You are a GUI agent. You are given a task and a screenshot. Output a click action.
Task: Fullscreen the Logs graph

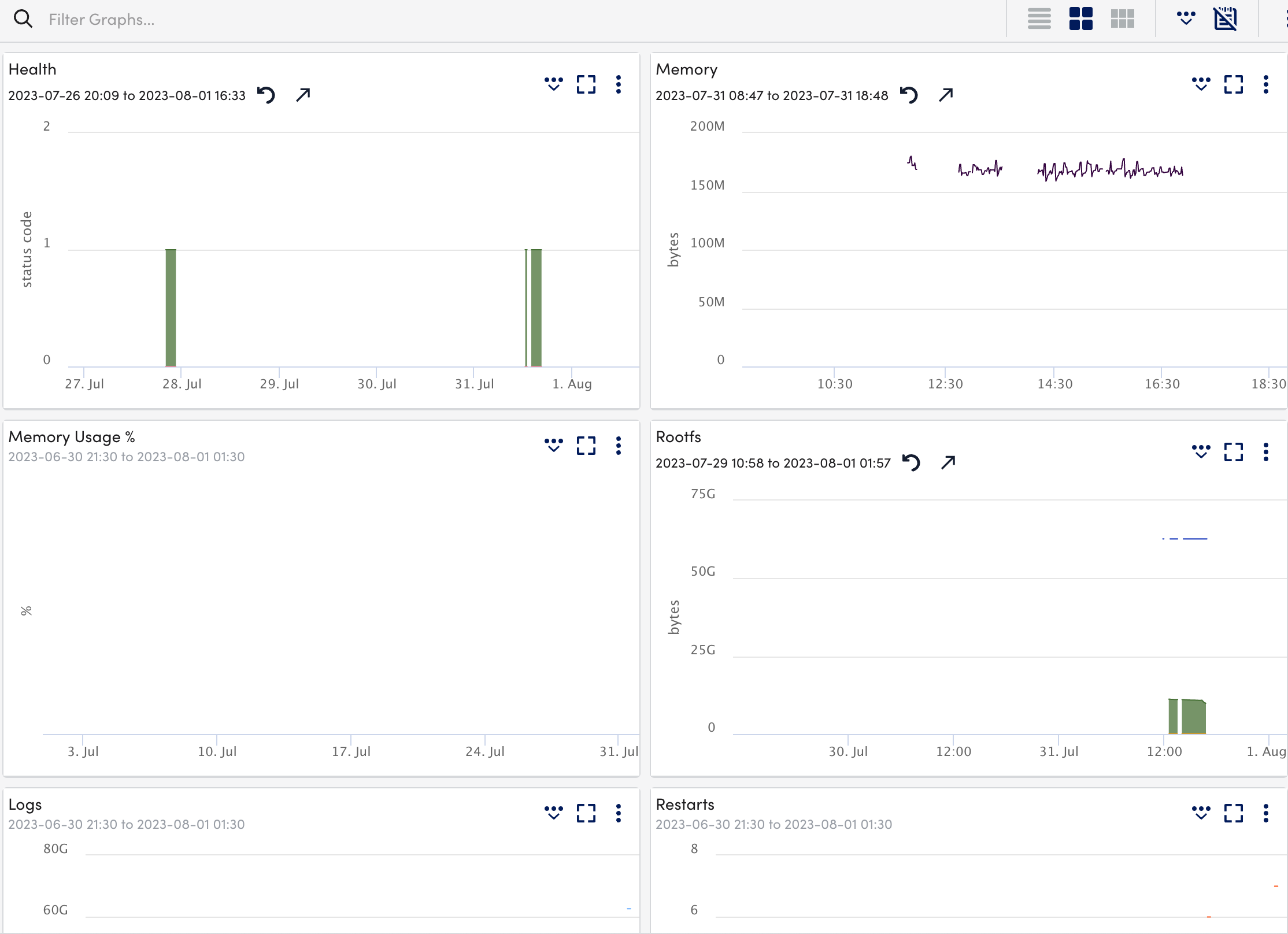coord(586,813)
